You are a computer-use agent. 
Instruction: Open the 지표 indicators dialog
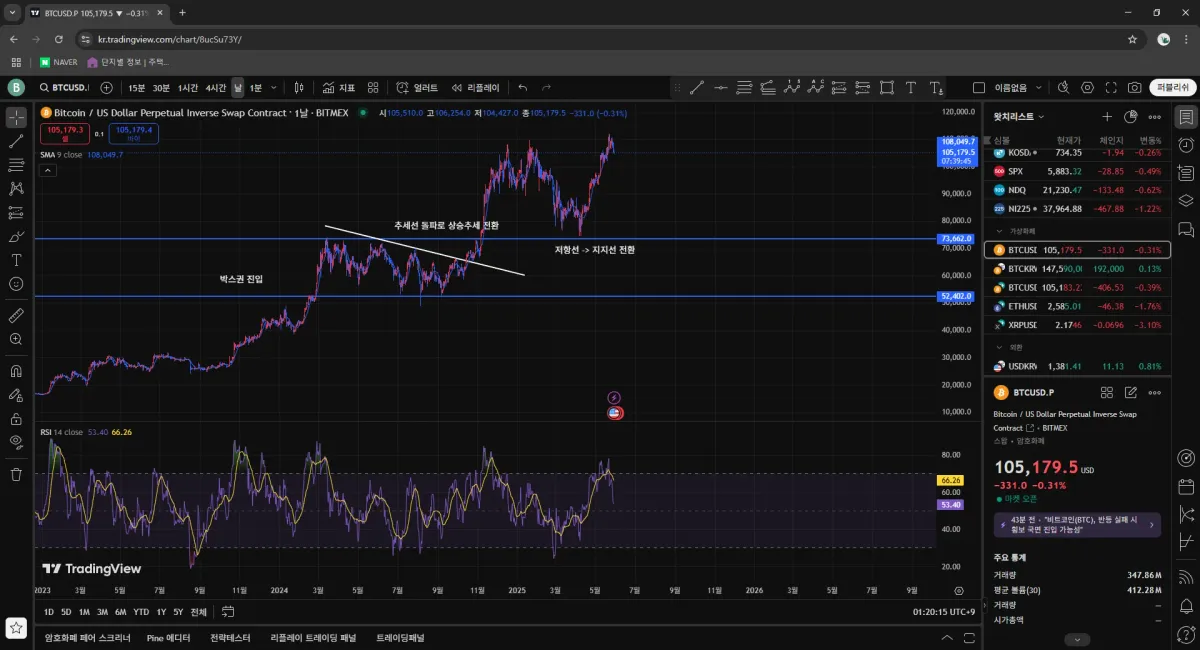coord(339,87)
